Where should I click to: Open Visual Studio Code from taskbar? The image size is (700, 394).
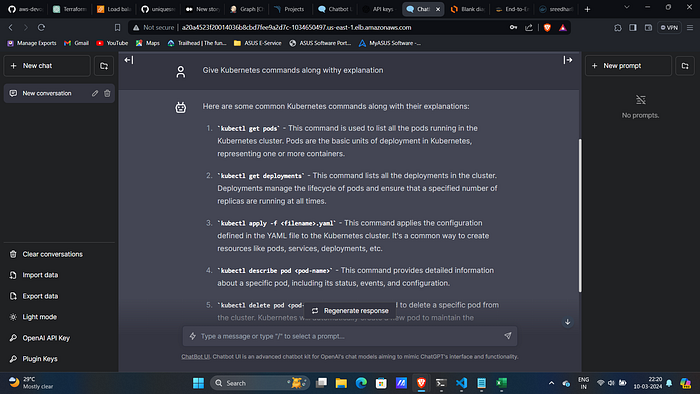click(461, 383)
